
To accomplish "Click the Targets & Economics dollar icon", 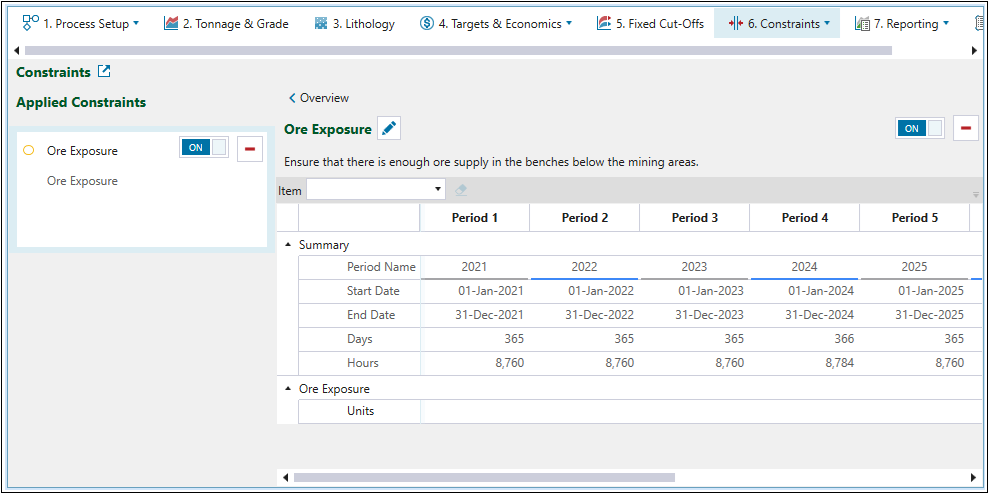I will tap(427, 23).
